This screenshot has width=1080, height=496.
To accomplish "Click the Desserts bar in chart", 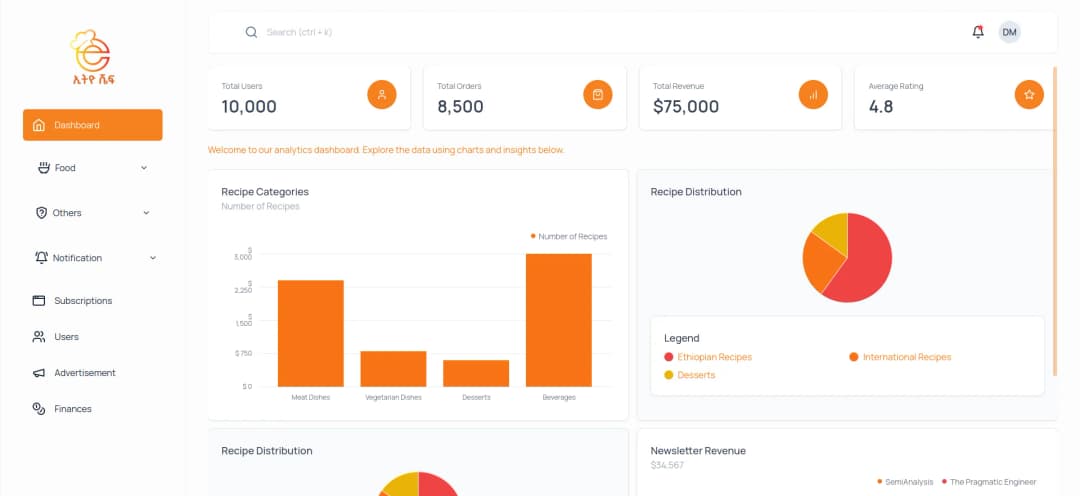I will click(x=476, y=373).
